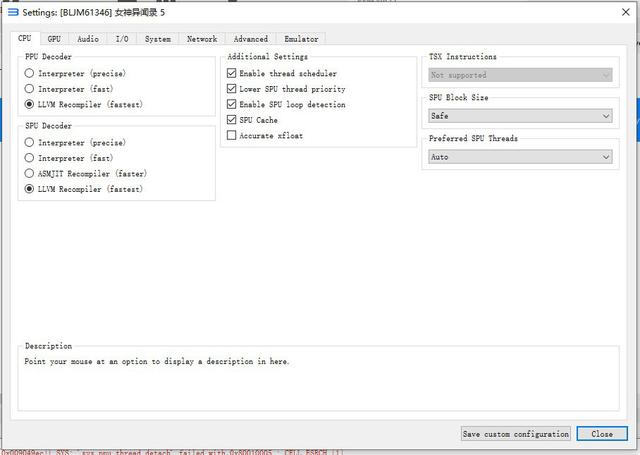Toggle the SPU Cache checkbox
Image resolution: width=640 pixels, height=455 pixels.
pyautogui.click(x=232, y=120)
